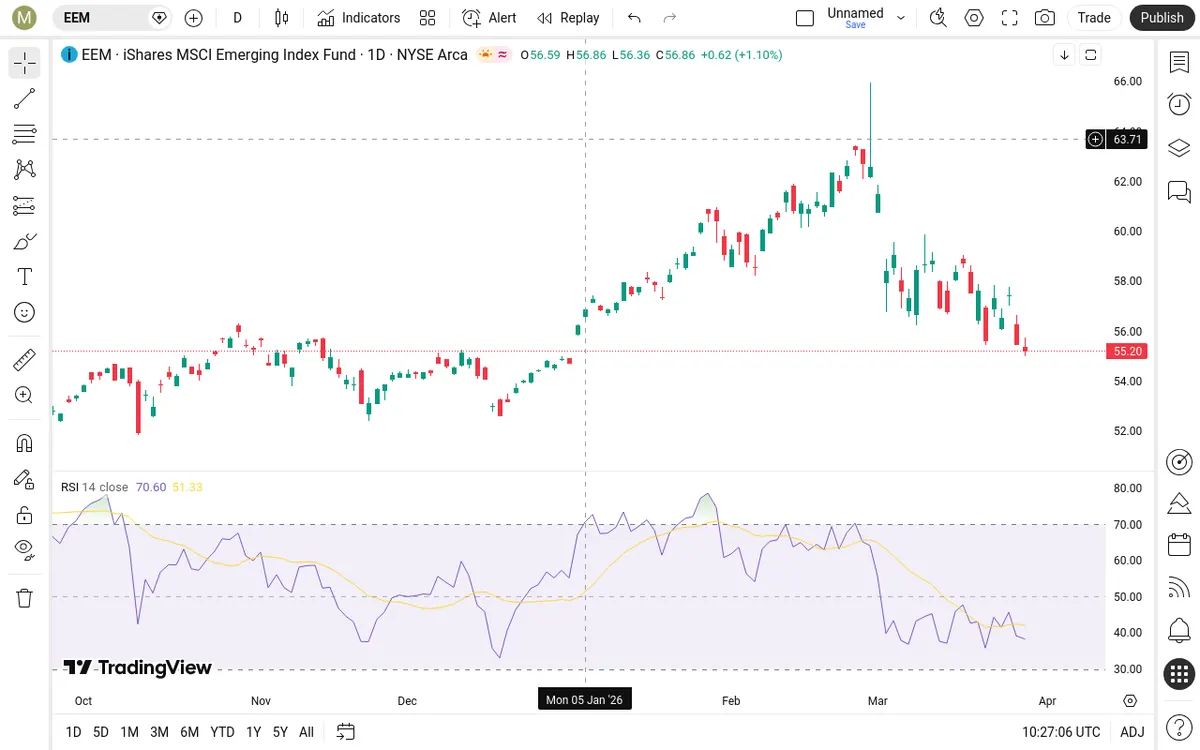
Task: Select the 1M date range
Action: (x=129, y=732)
